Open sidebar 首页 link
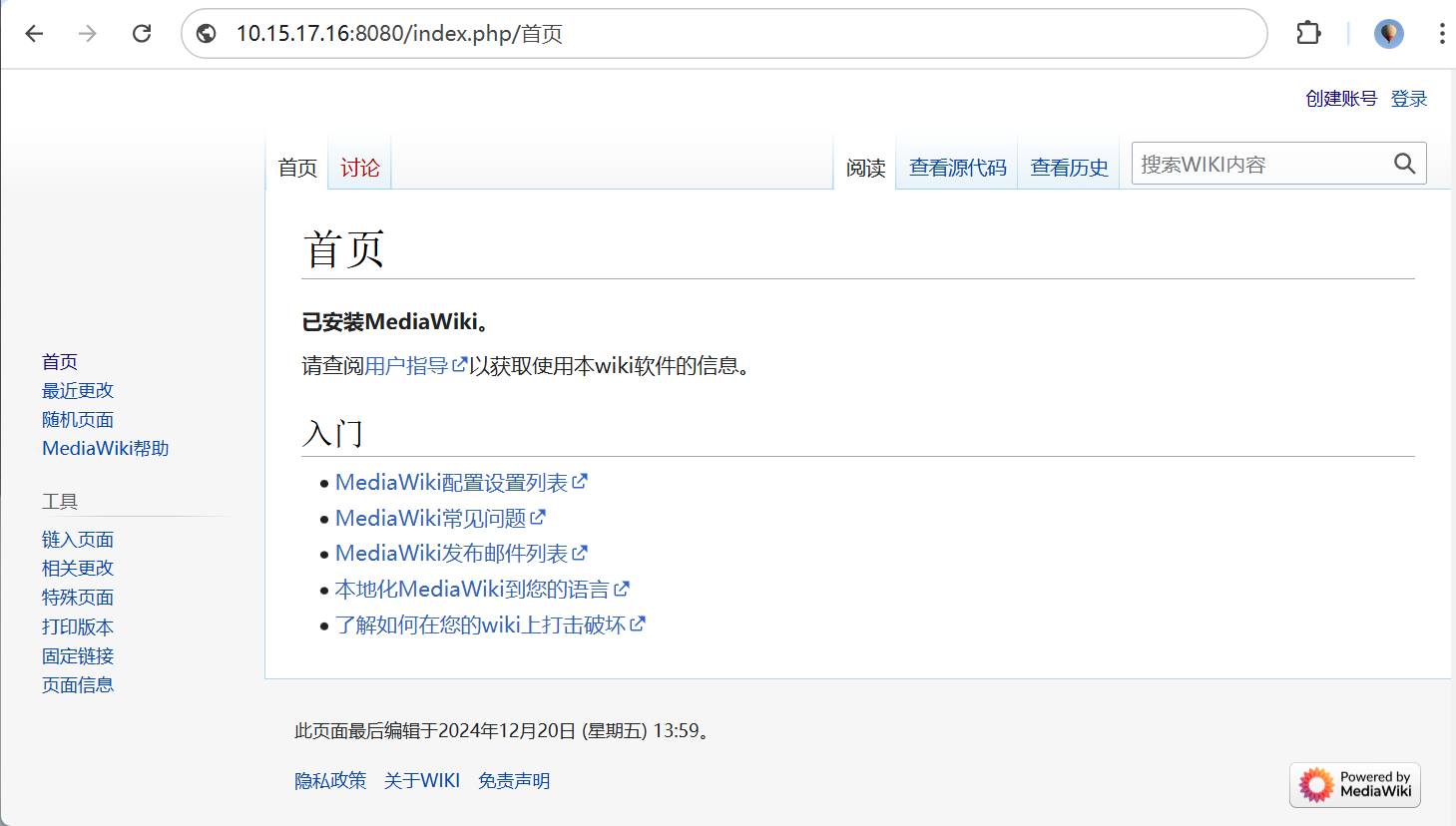The image size is (1456, 826). [60, 362]
